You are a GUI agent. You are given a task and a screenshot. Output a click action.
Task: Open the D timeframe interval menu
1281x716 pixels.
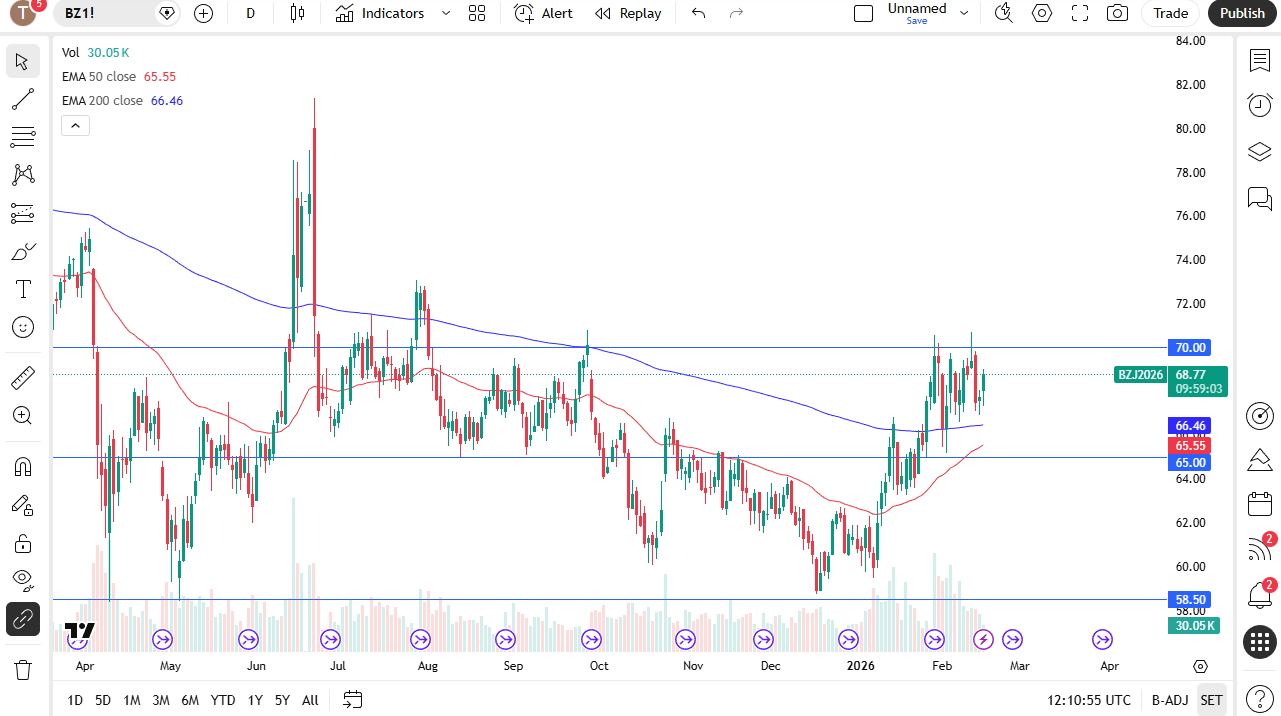(250, 13)
